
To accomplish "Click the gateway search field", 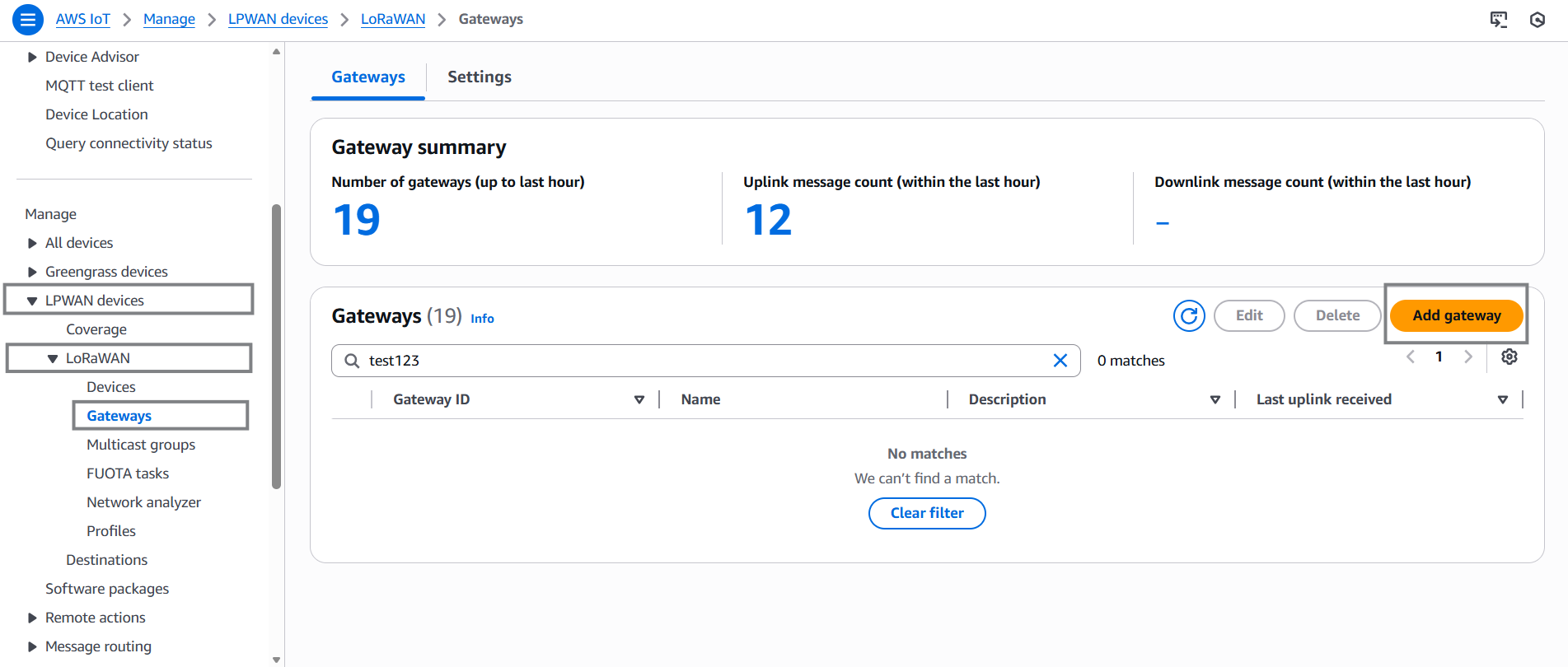I will [x=706, y=361].
